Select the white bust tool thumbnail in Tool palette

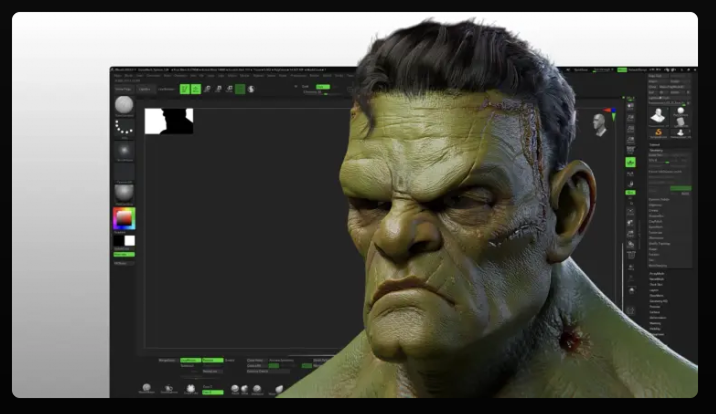click(658, 115)
